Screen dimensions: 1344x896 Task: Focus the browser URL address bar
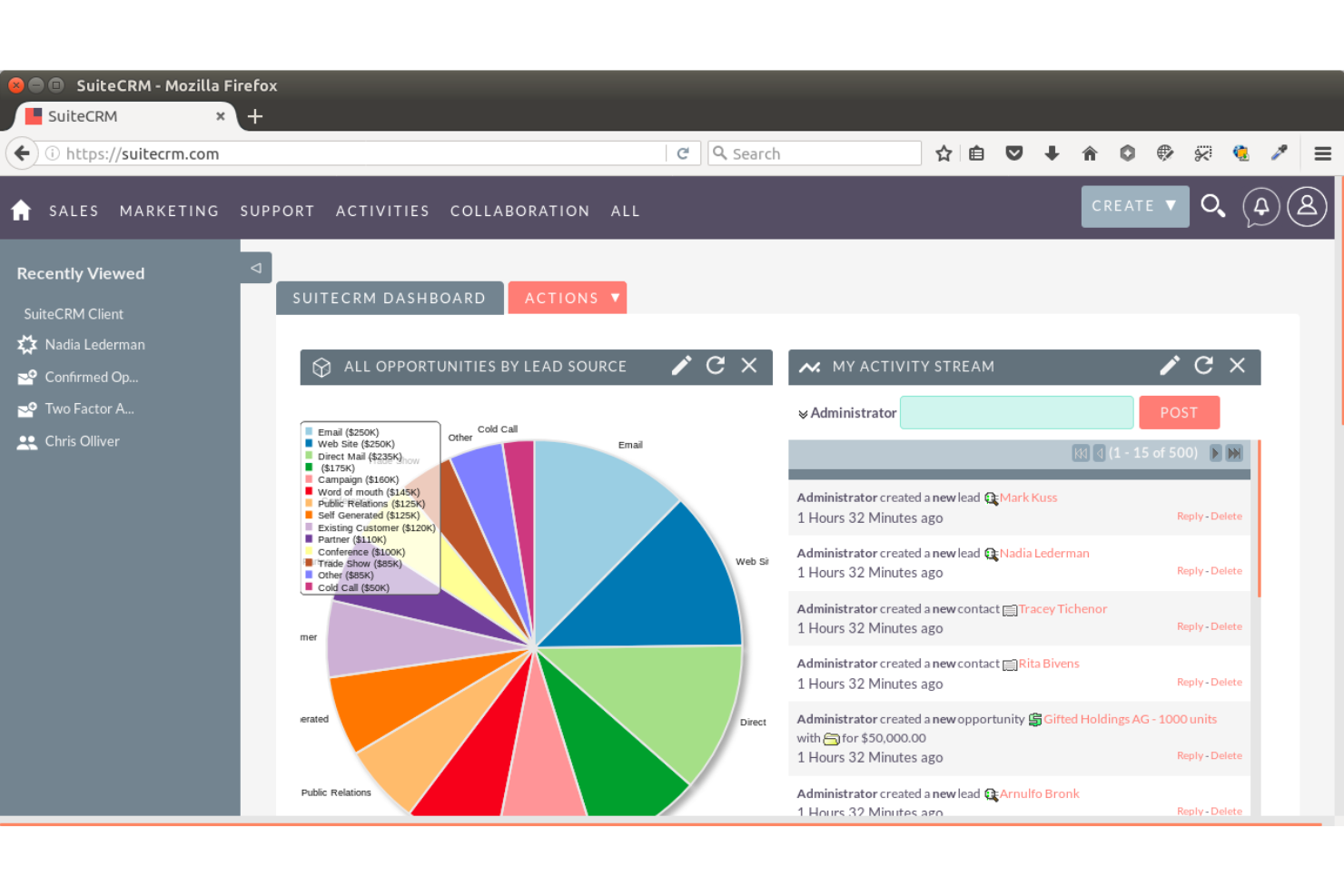click(363, 153)
